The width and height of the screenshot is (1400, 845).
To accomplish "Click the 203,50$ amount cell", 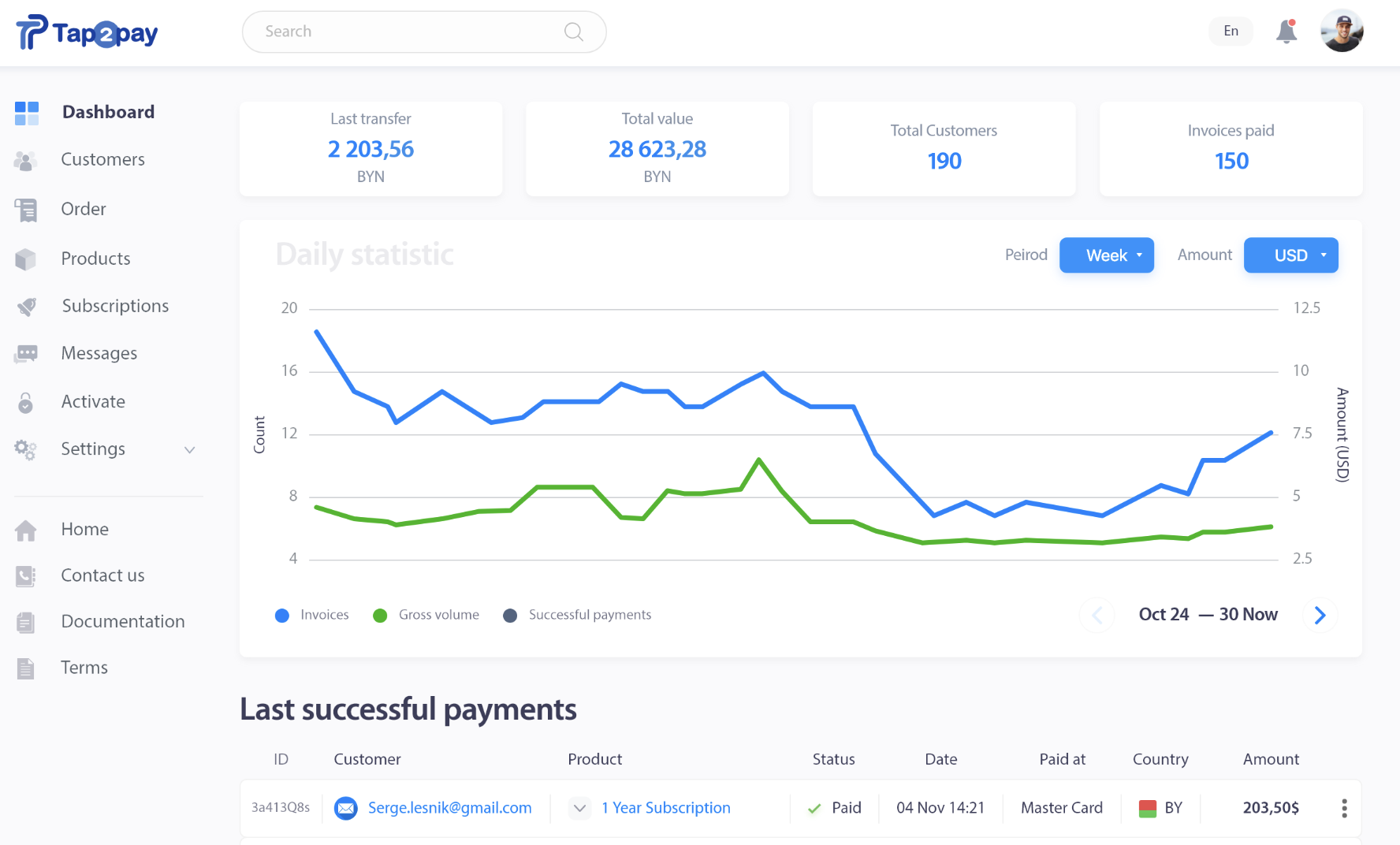I will [x=1271, y=808].
